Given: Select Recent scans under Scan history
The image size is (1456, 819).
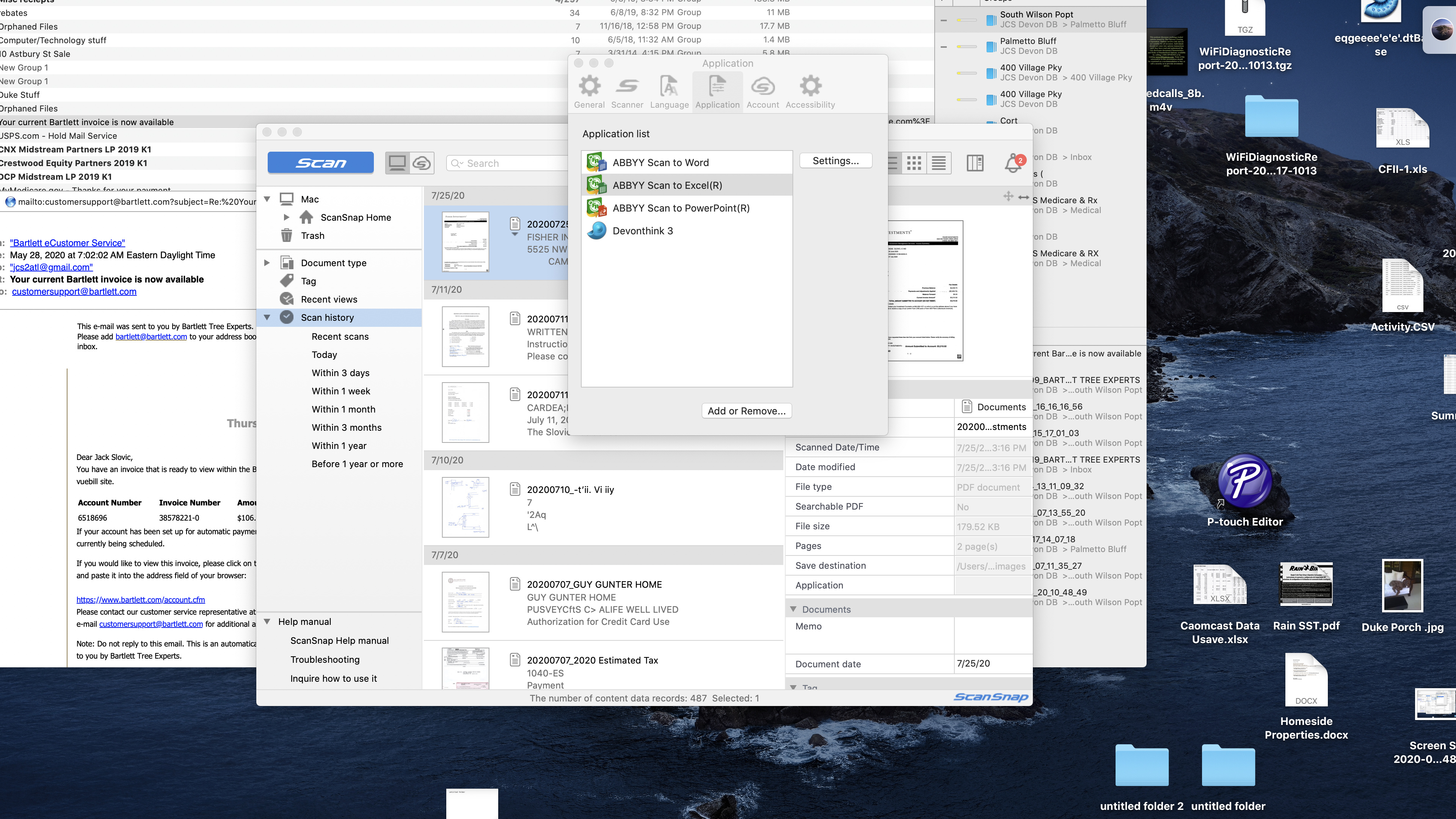Looking at the screenshot, I should [340, 336].
